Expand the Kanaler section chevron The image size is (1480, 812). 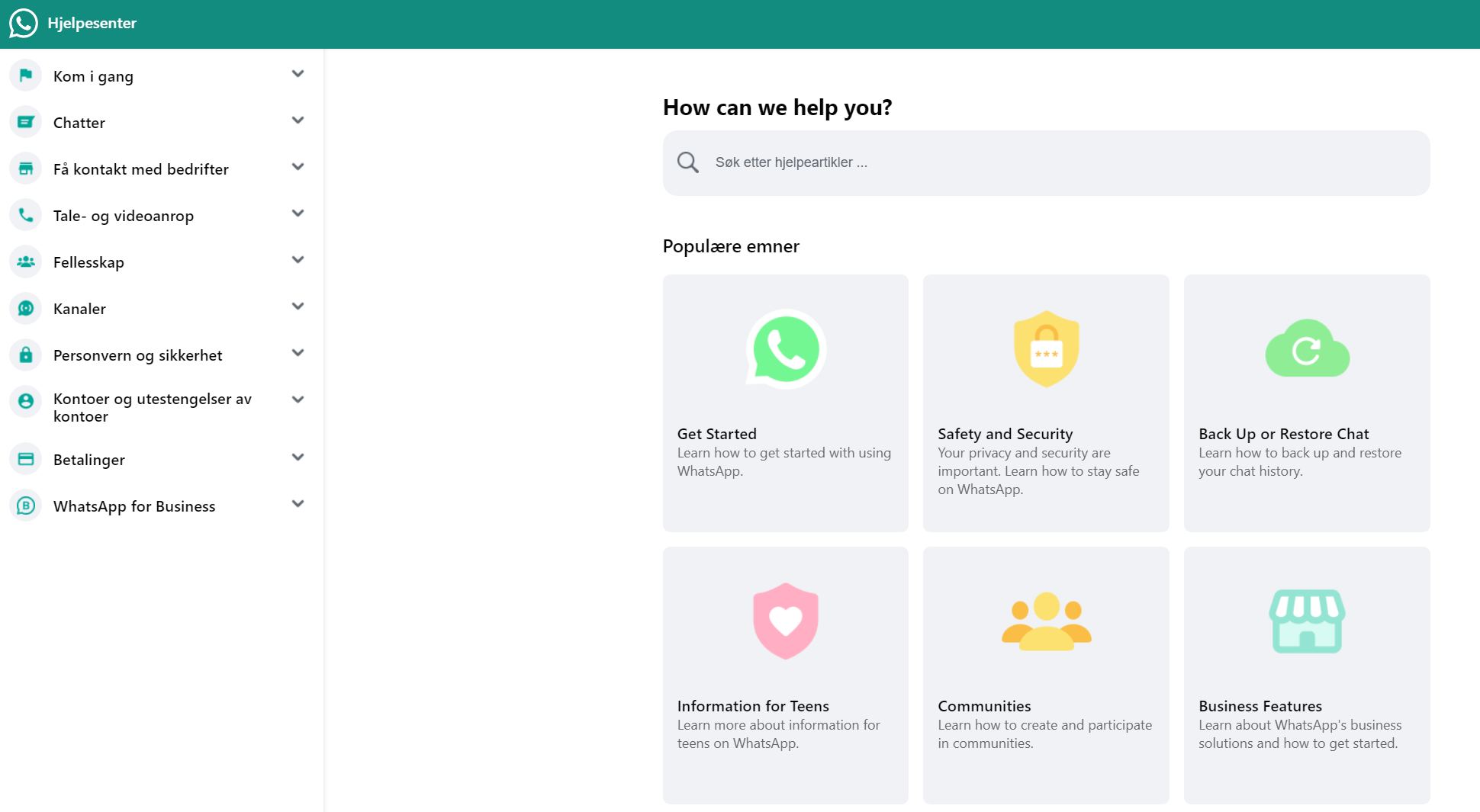tap(298, 307)
